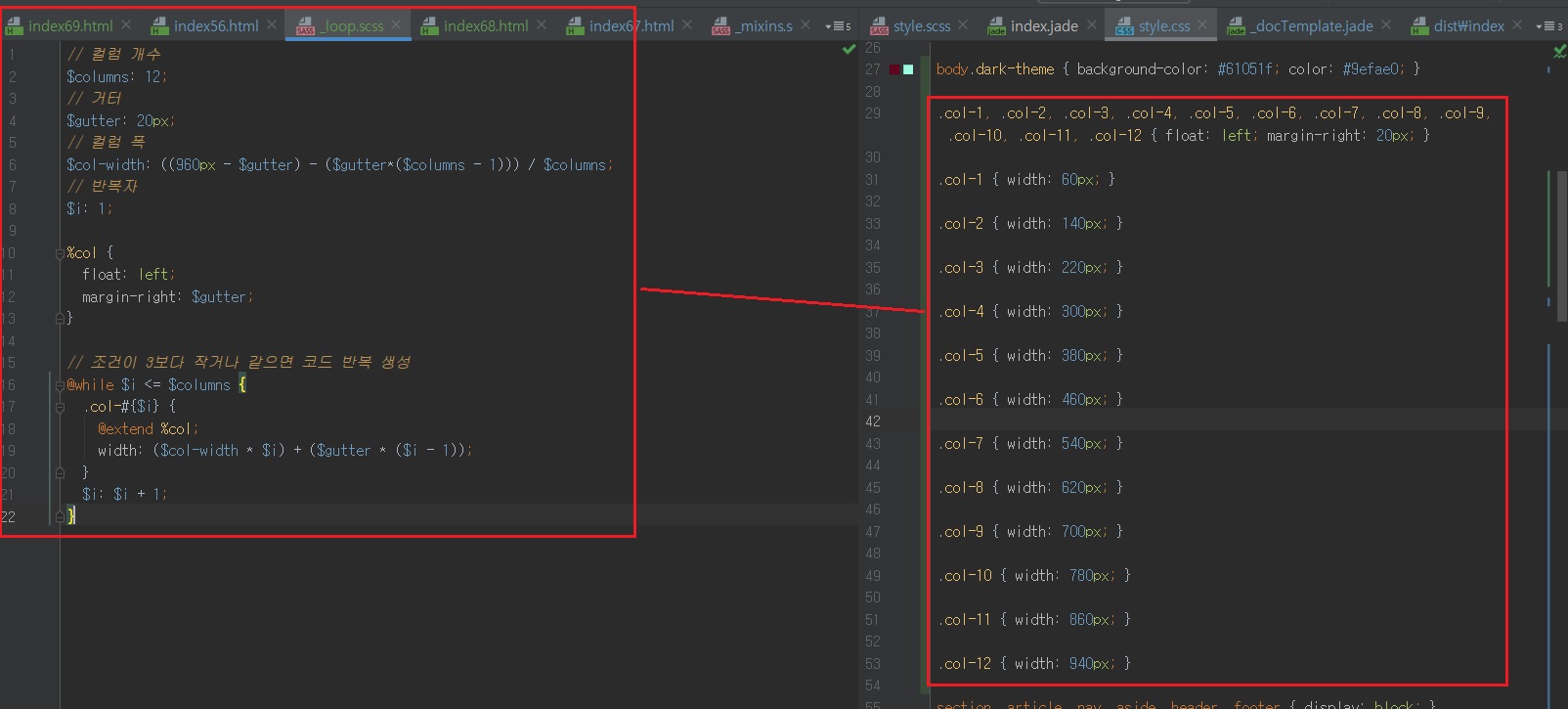Switch to the style.scss tab
The height and width of the screenshot is (709, 1568).
tap(921, 25)
